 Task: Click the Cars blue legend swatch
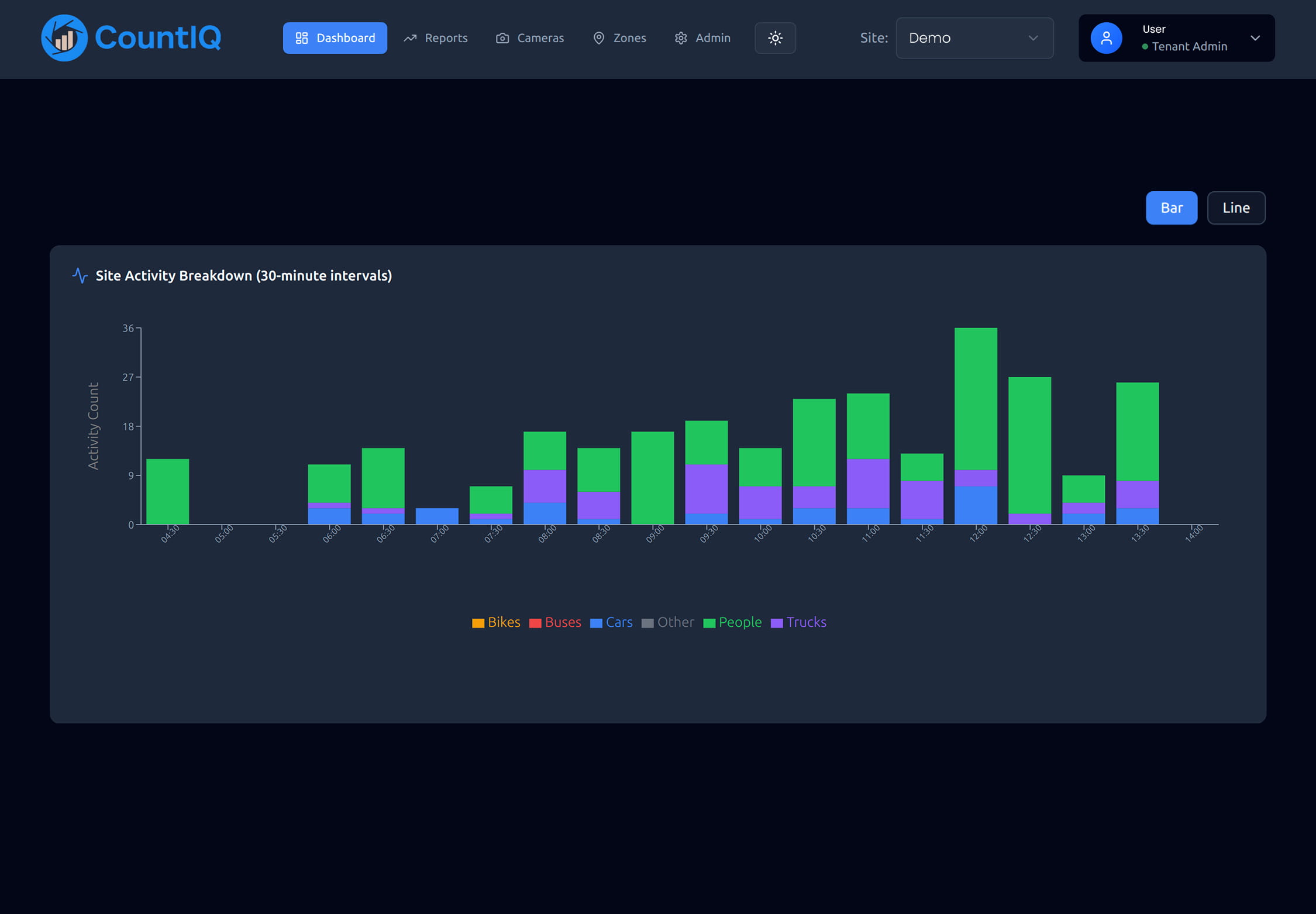pyautogui.click(x=596, y=623)
